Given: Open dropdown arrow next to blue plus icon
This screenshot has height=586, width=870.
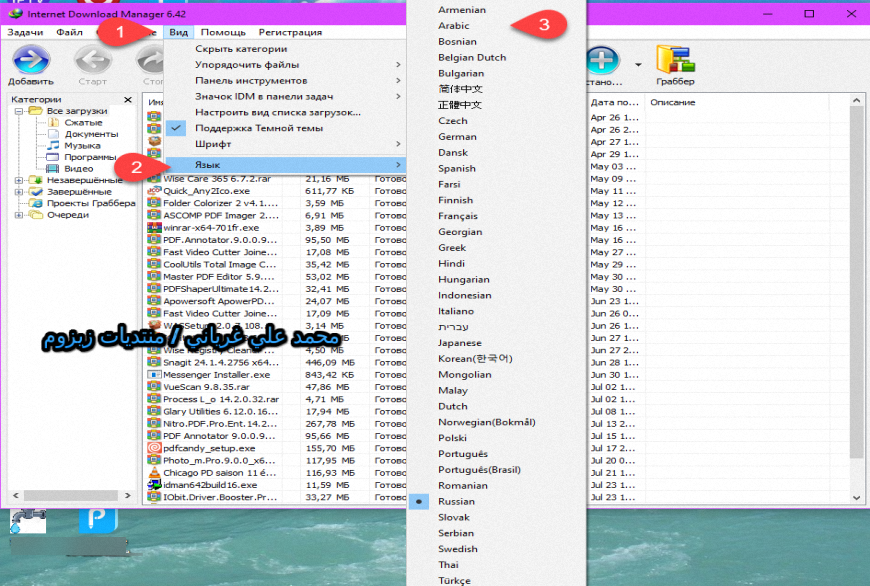Looking at the screenshot, I should pos(638,65).
